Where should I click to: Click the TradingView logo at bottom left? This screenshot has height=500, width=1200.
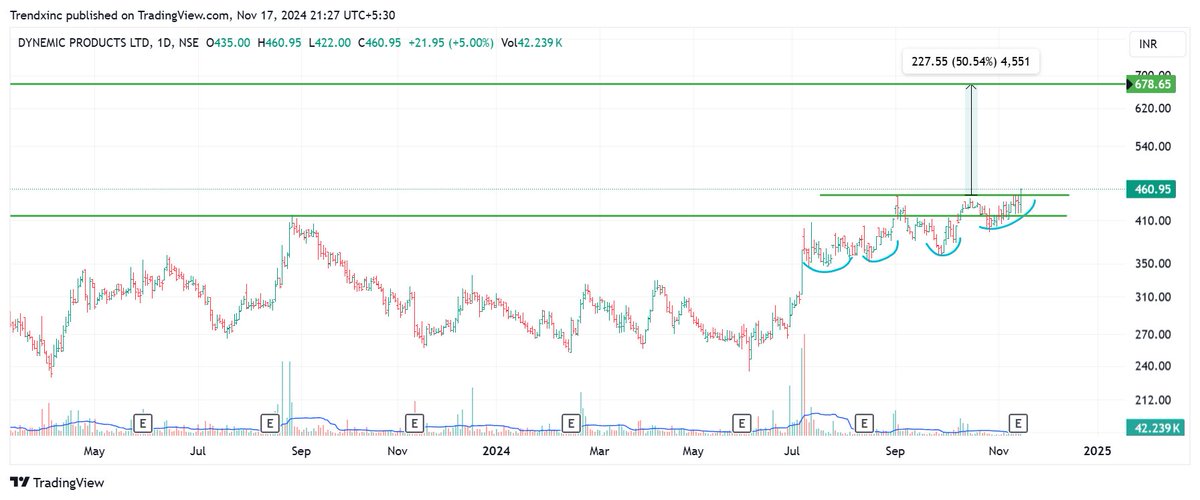coord(57,483)
